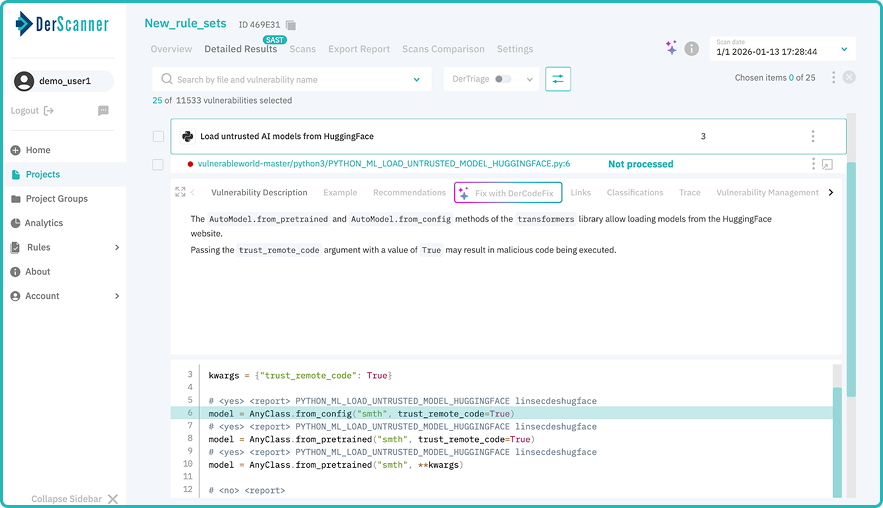Open the Vulnerability Management tab

tap(767, 193)
